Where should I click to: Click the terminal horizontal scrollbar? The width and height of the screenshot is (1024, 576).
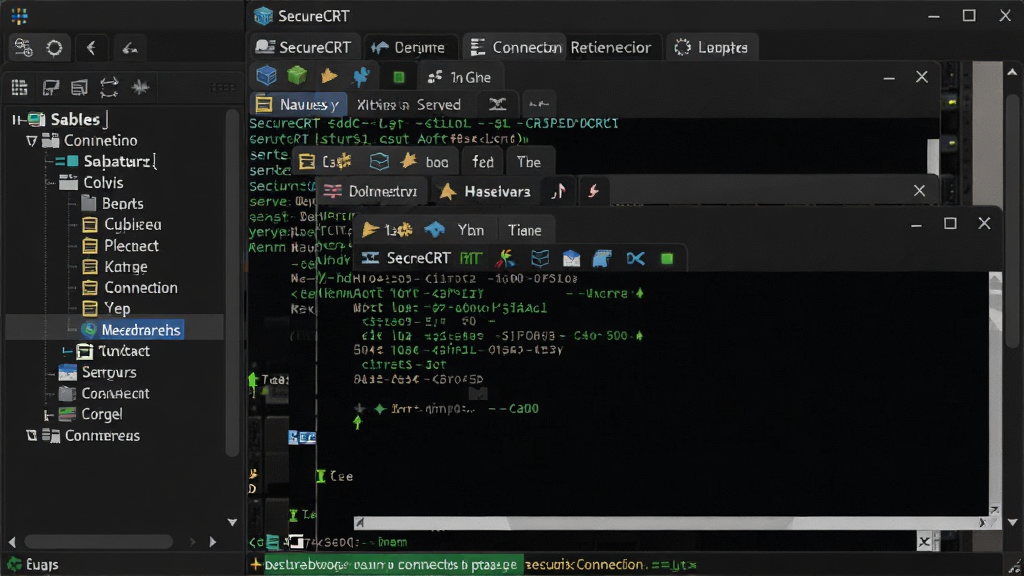pos(670,522)
